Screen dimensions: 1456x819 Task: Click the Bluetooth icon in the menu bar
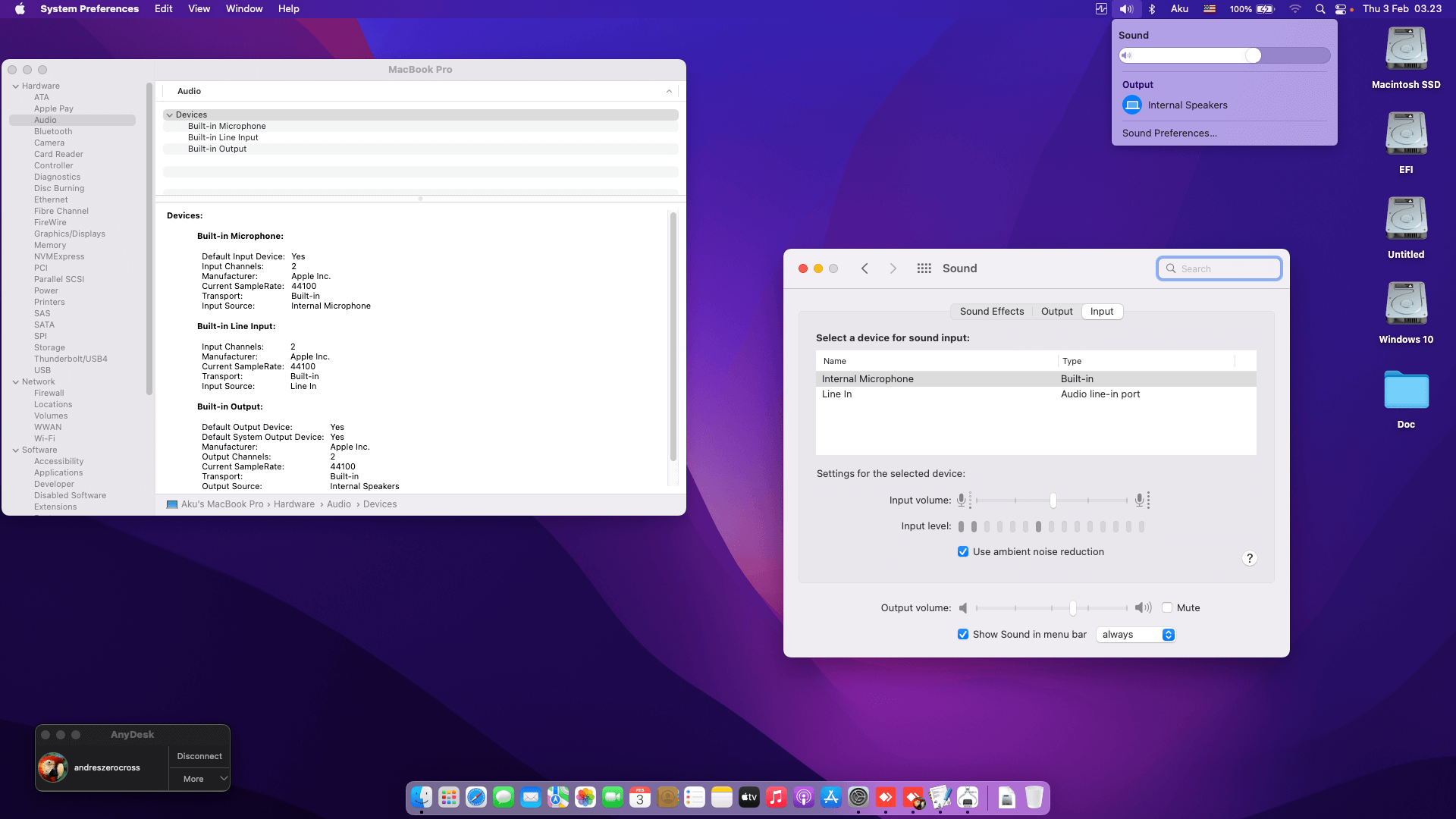[1153, 8]
